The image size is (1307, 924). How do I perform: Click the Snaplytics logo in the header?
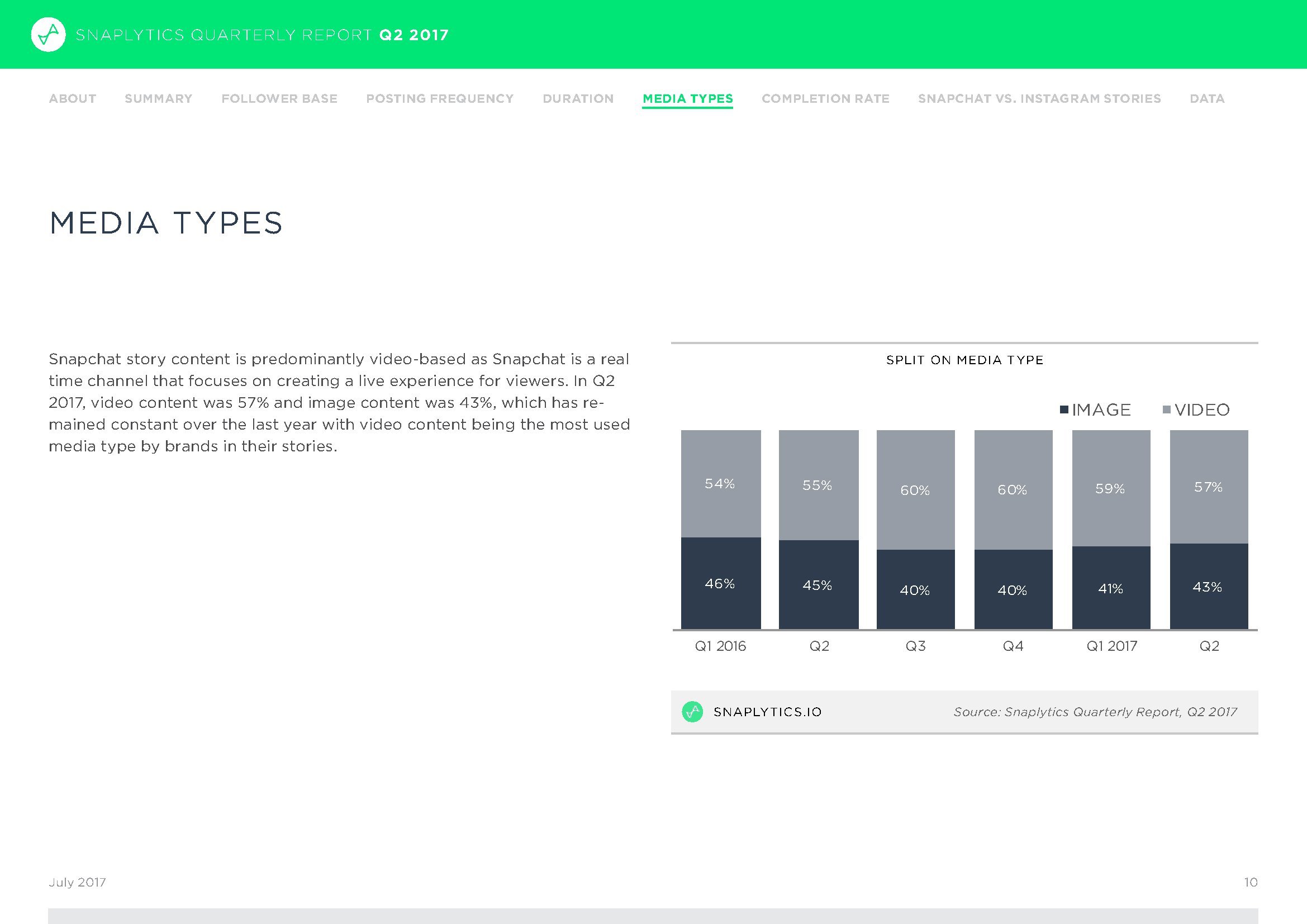[x=48, y=35]
